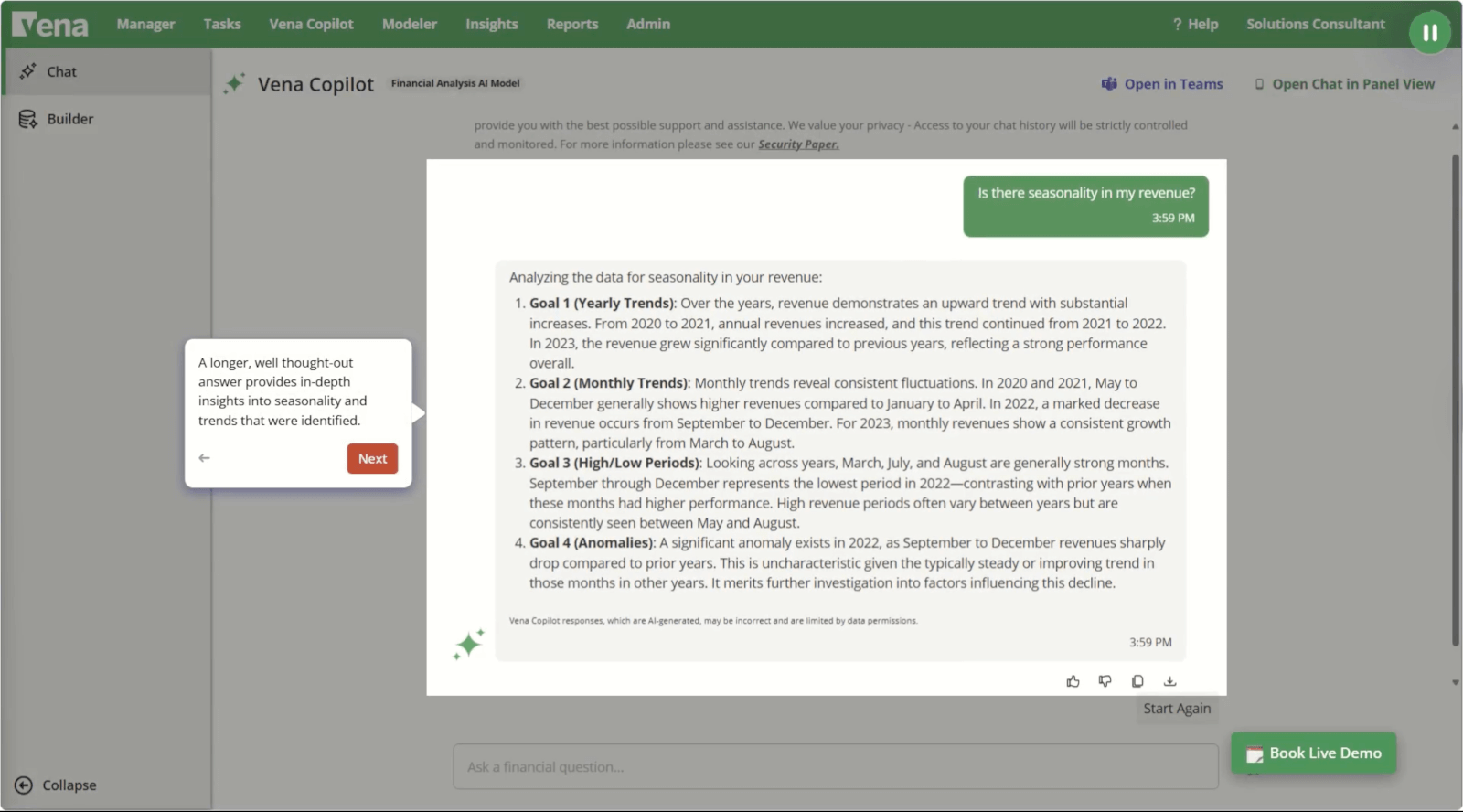Image resolution: width=1463 pixels, height=812 pixels.
Task: Click the thumbs down feedback icon
Action: tap(1105, 681)
